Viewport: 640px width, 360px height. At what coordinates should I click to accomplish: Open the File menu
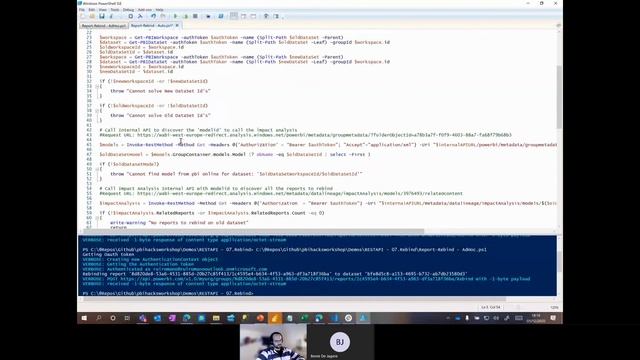(x=82, y=10)
